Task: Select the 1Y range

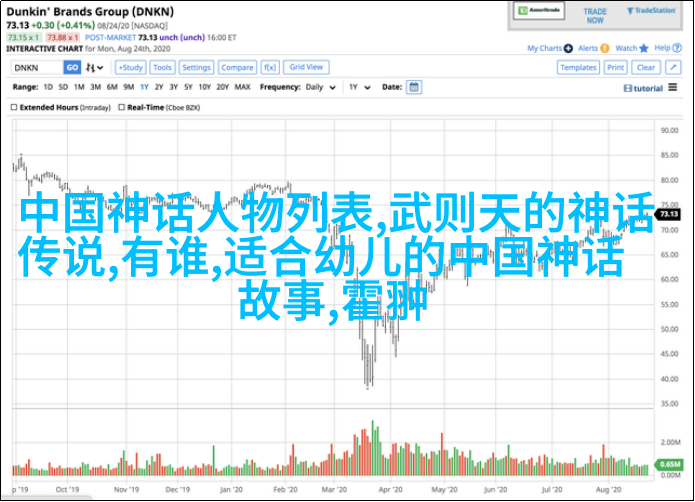Action: (x=144, y=87)
